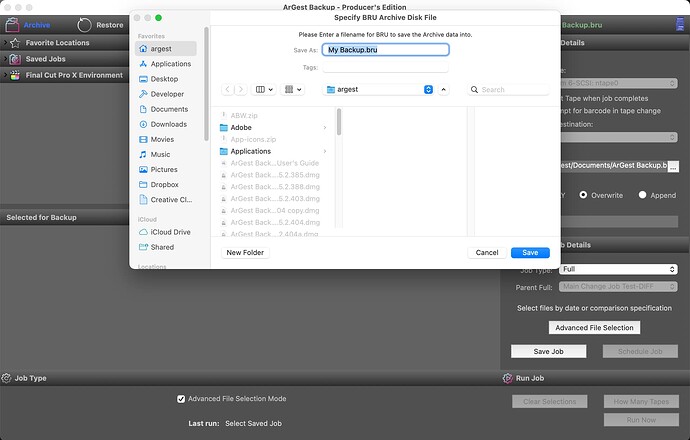
Task: Click the Archive toolbar icon
Action: point(12,25)
